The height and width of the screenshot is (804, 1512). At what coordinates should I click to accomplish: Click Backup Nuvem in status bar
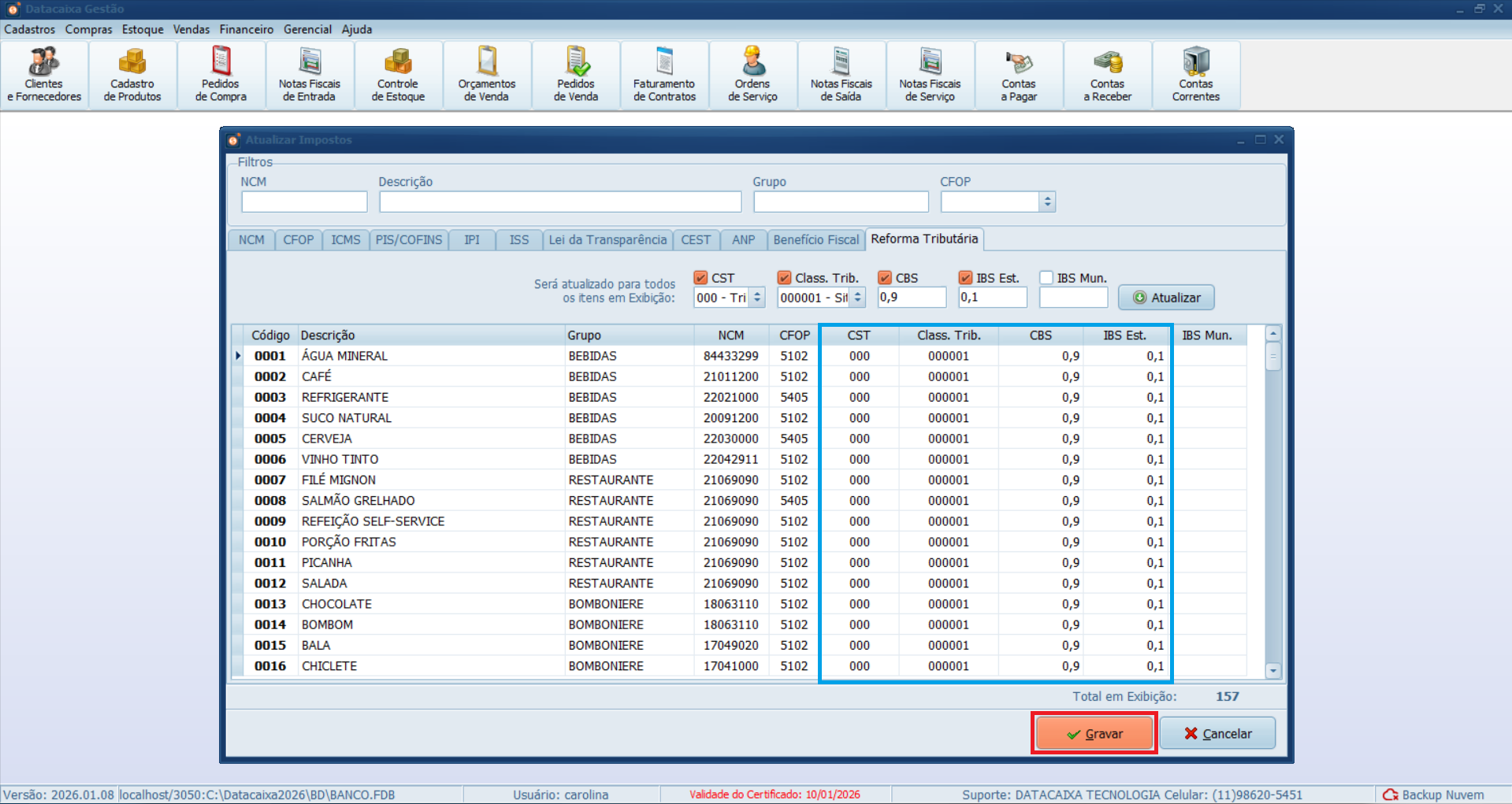[x=1434, y=795]
